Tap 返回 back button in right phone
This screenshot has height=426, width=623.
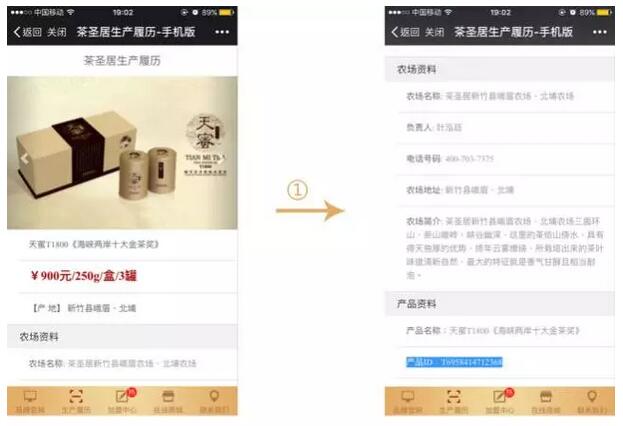tap(405, 32)
